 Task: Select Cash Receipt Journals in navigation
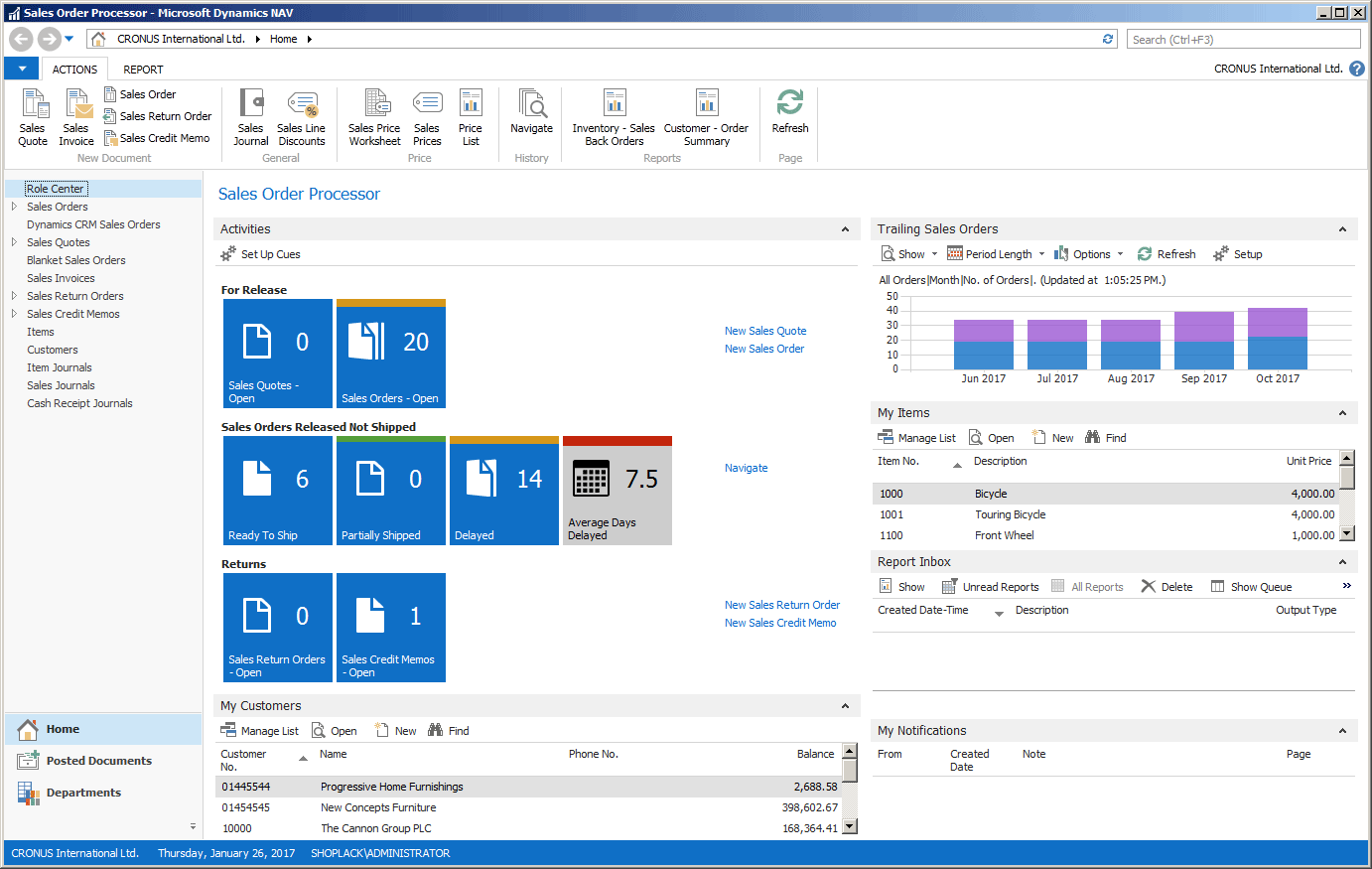point(79,403)
